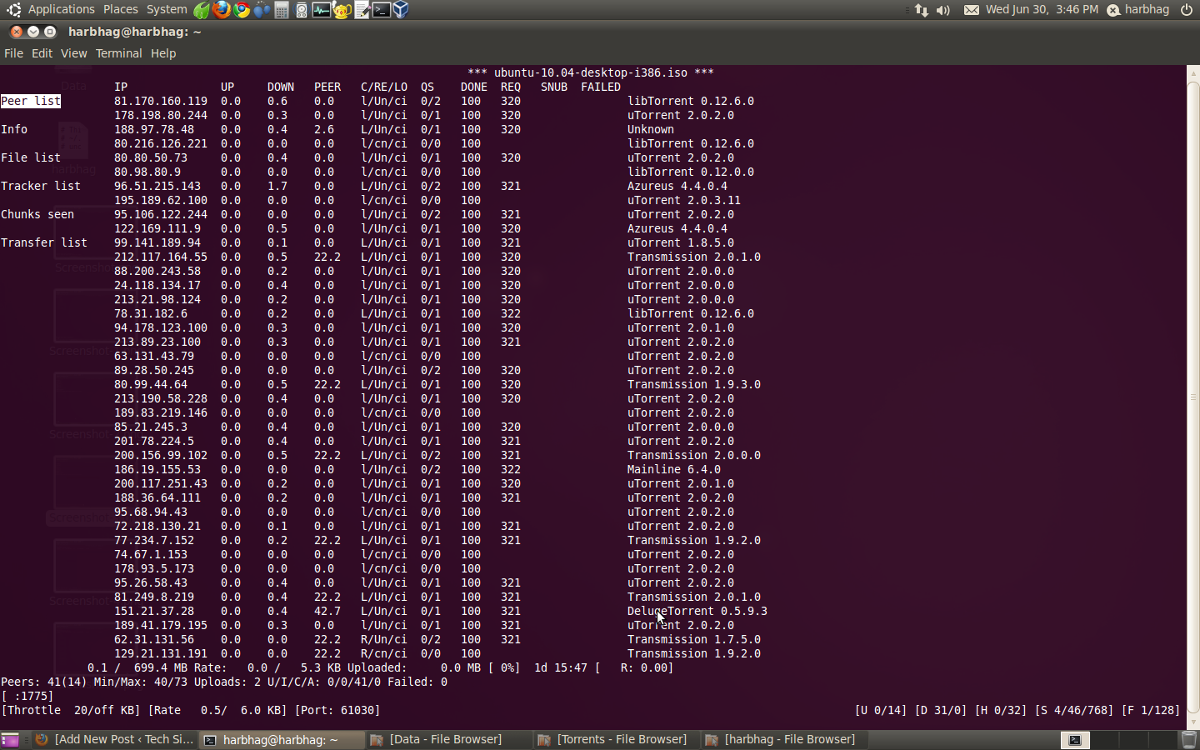Screen dimensions: 1200x750
Task: Open the network connections indicator
Action: pos(921,10)
